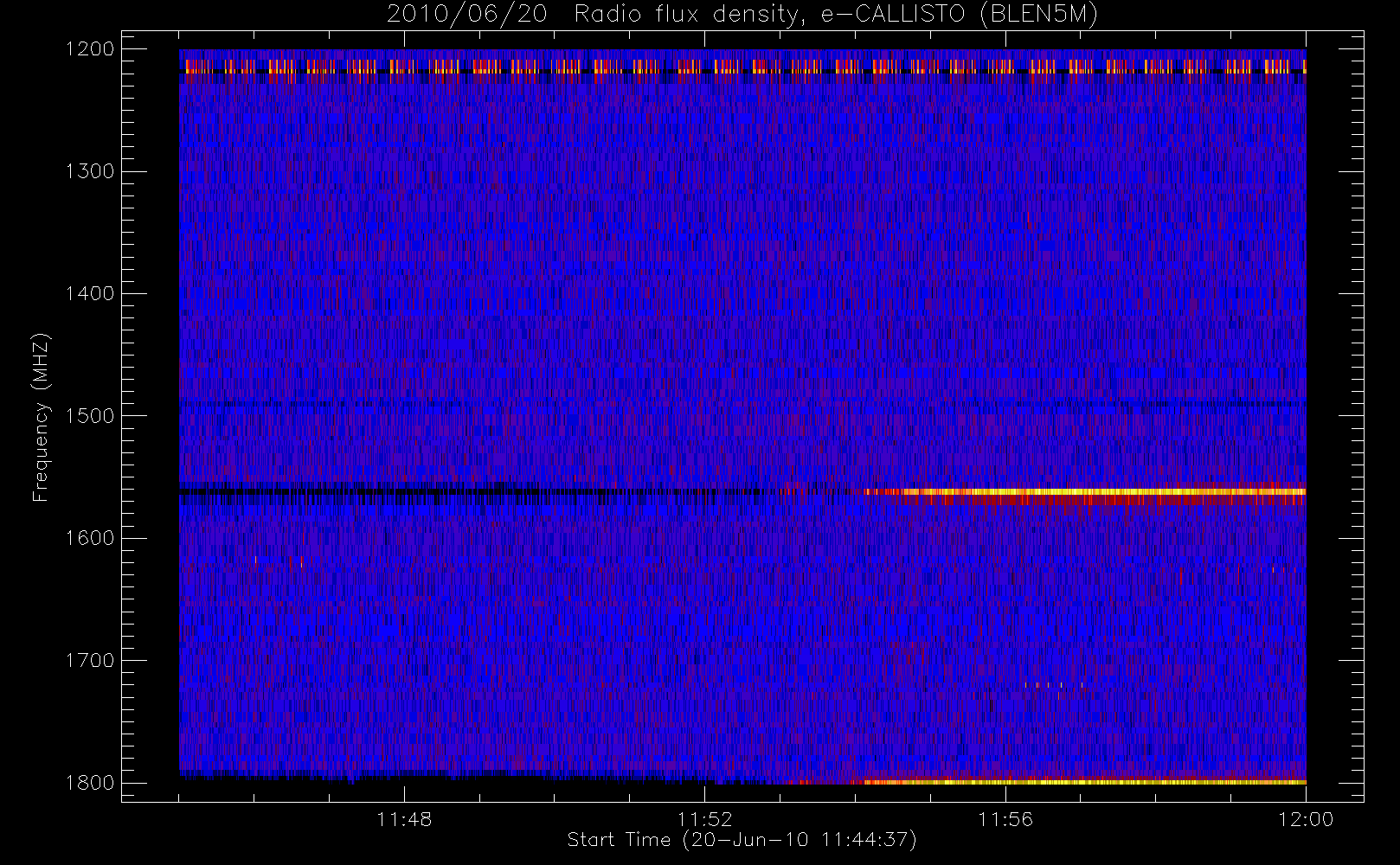This screenshot has height=865, width=1400.
Task: Click the 'Start Time (20-Jun-10 11:44:37)' axis label
Action: tap(742, 840)
